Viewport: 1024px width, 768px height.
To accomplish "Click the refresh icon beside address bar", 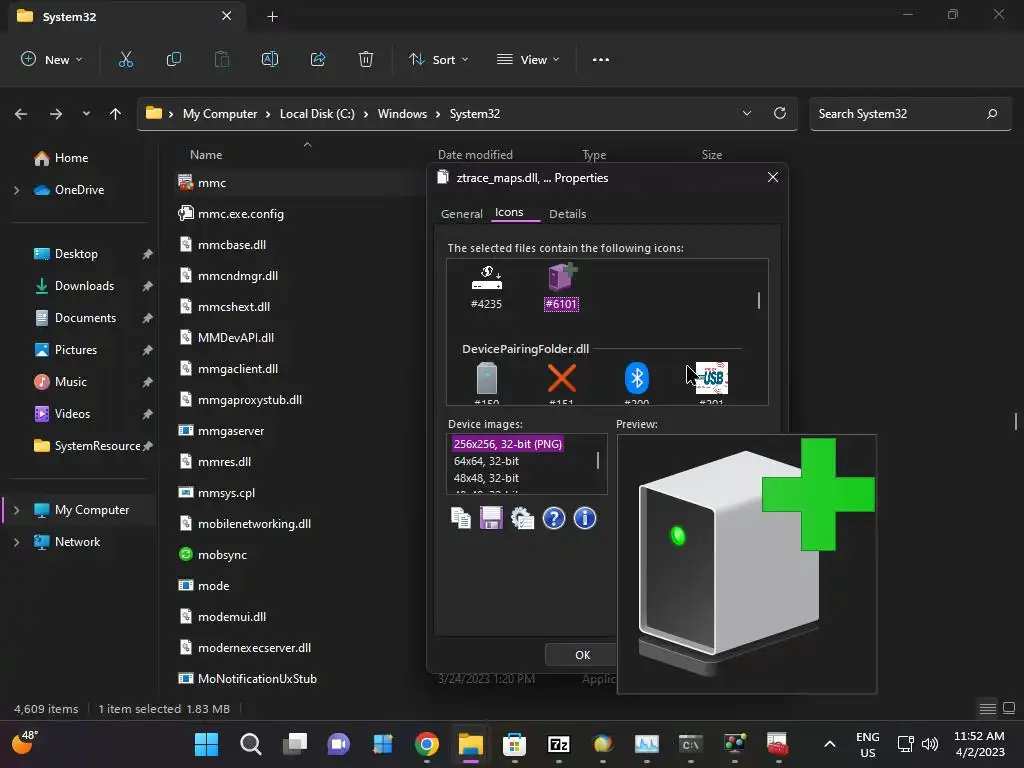I will point(780,113).
